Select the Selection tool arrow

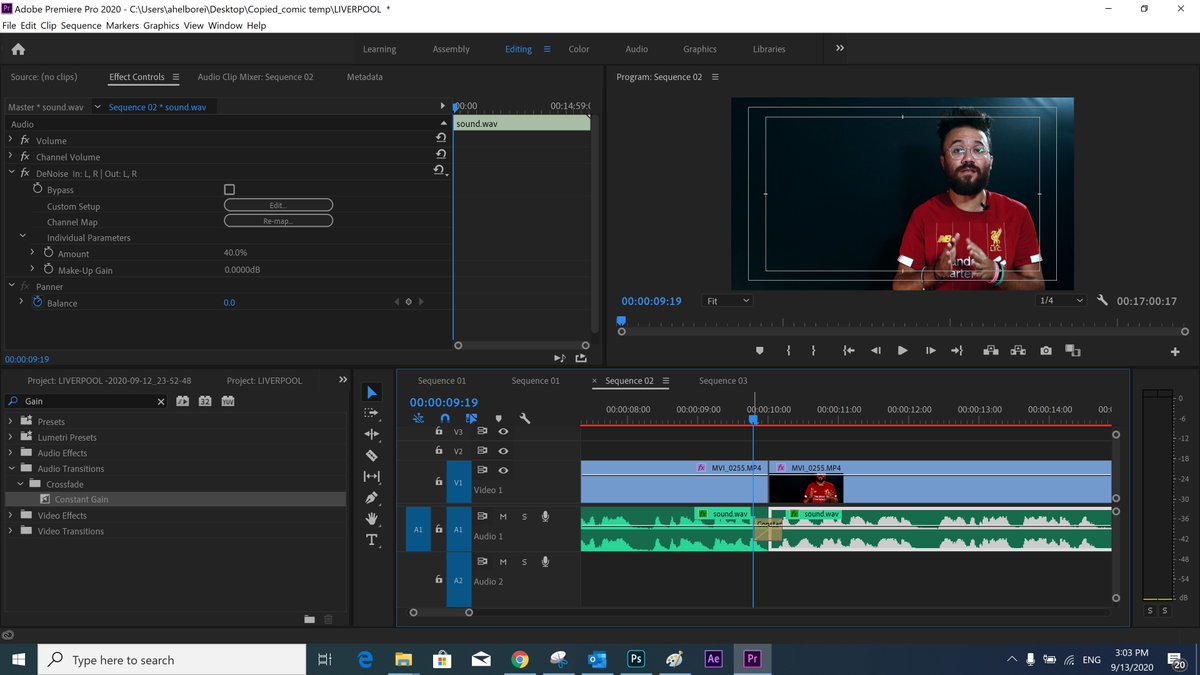point(371,392)
